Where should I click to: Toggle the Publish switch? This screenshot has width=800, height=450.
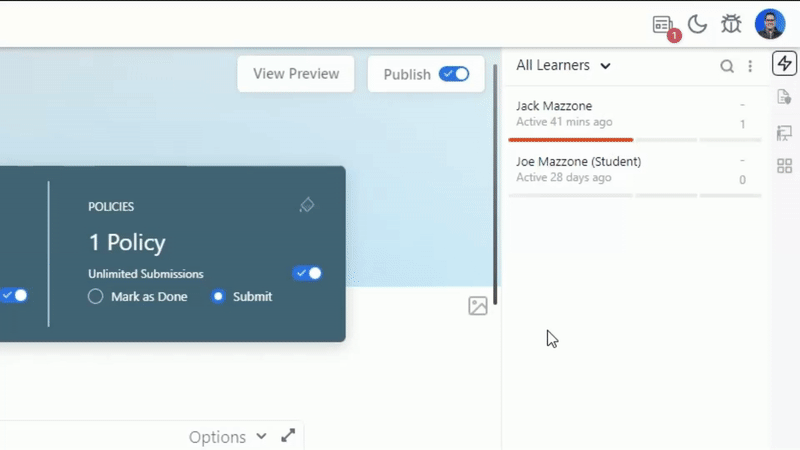click(454, 74)
